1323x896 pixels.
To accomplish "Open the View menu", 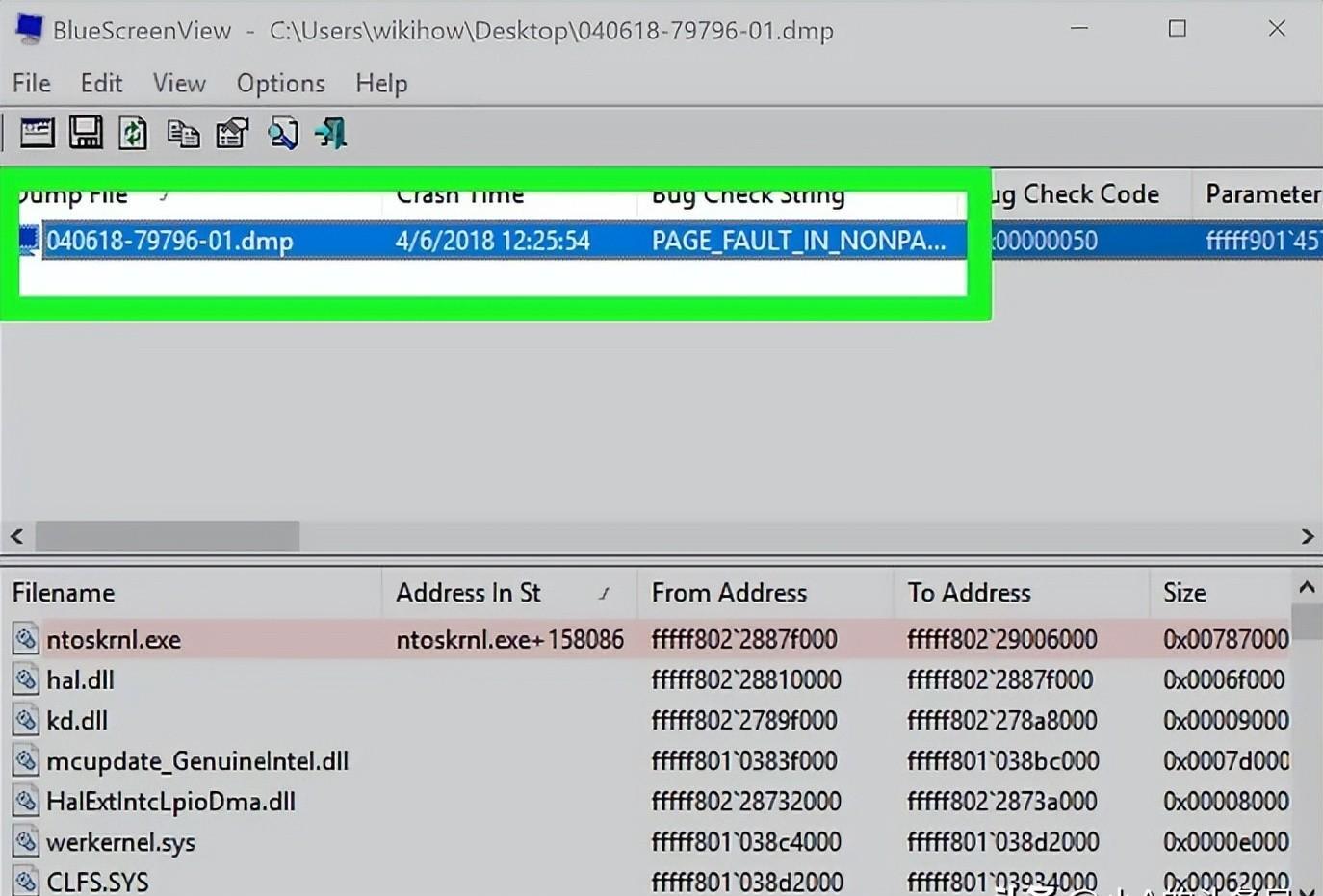I will click(x=179, y=83).
